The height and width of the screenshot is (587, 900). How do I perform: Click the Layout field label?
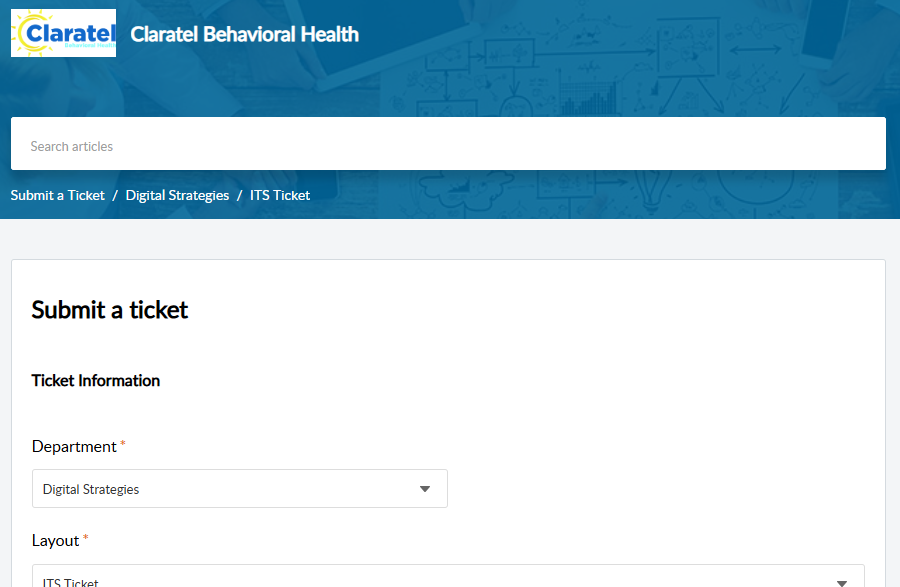coord(55,541)
